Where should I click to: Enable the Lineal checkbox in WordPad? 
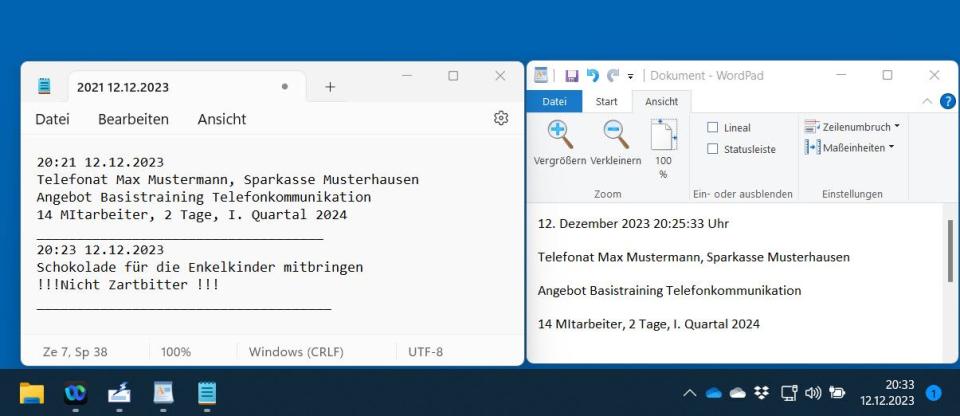click(713, 127)
